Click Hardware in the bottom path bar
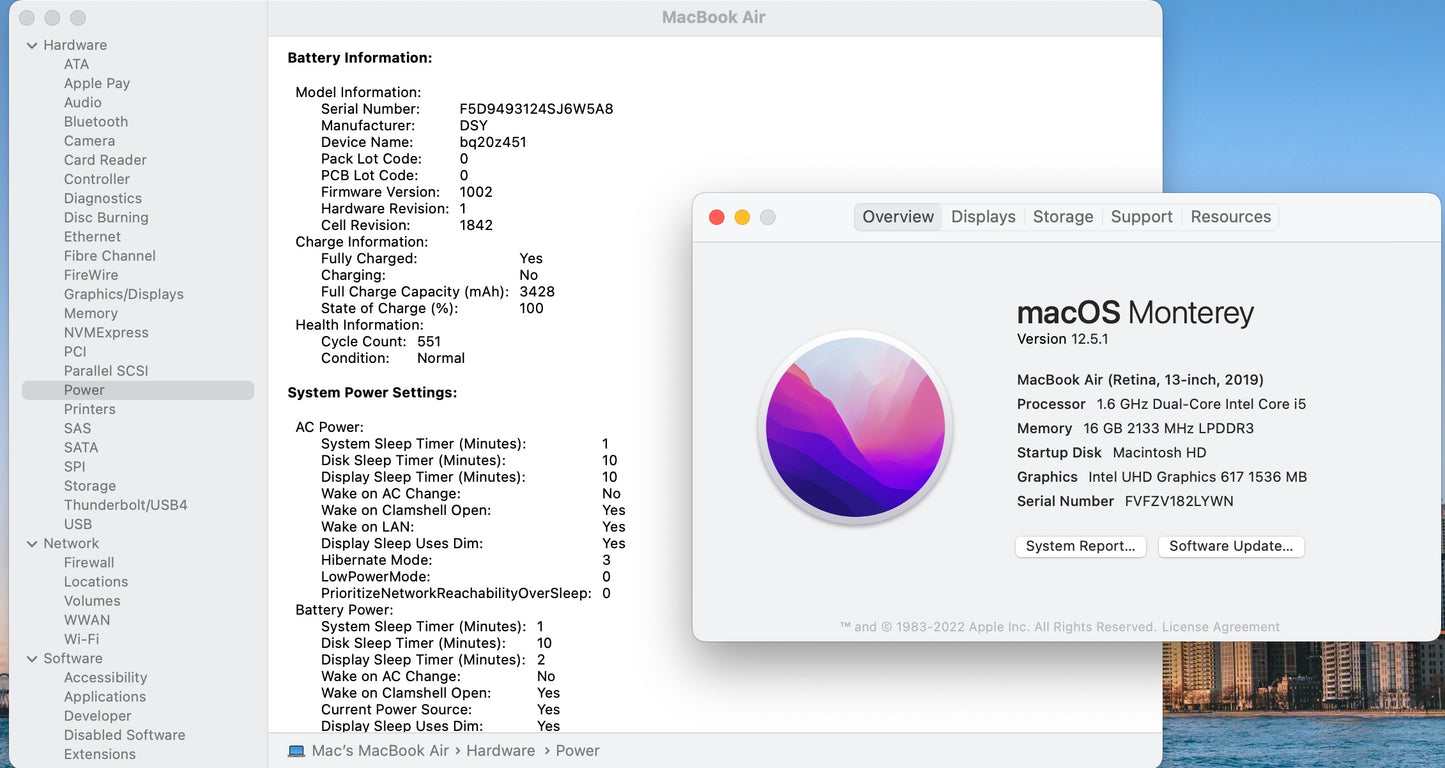 (500, 751)
